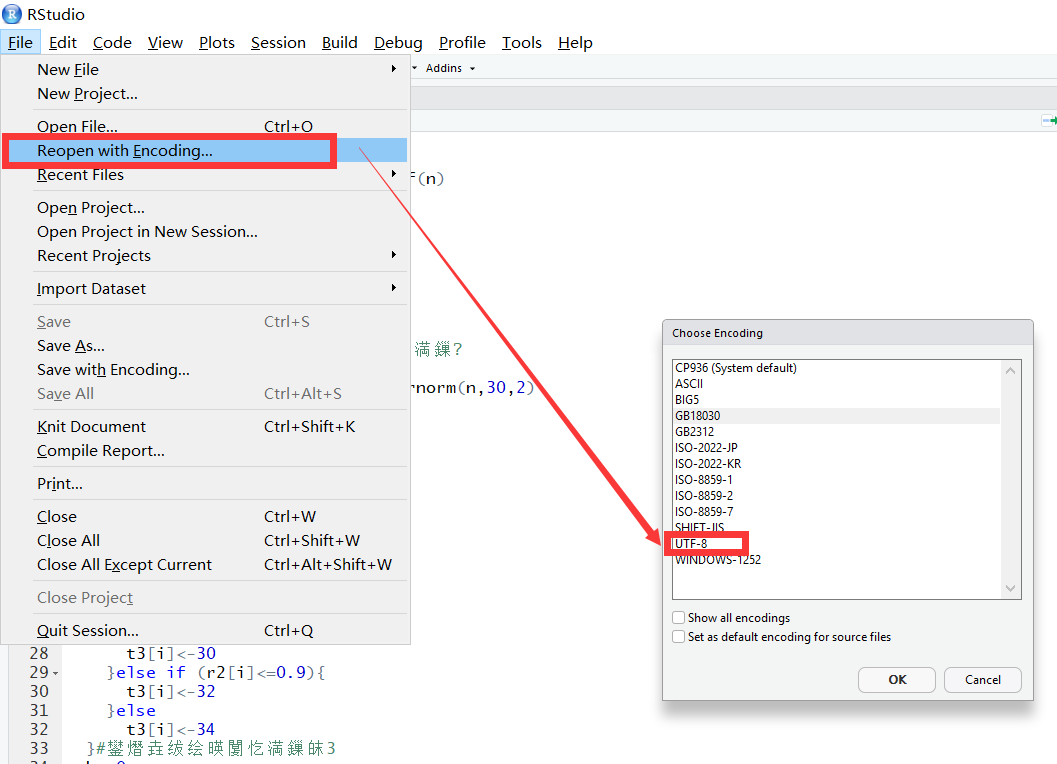This screenshot has height=764, width=1057.
Task: Select WINDOWS-1252 encoding
Action: (836, 560)
